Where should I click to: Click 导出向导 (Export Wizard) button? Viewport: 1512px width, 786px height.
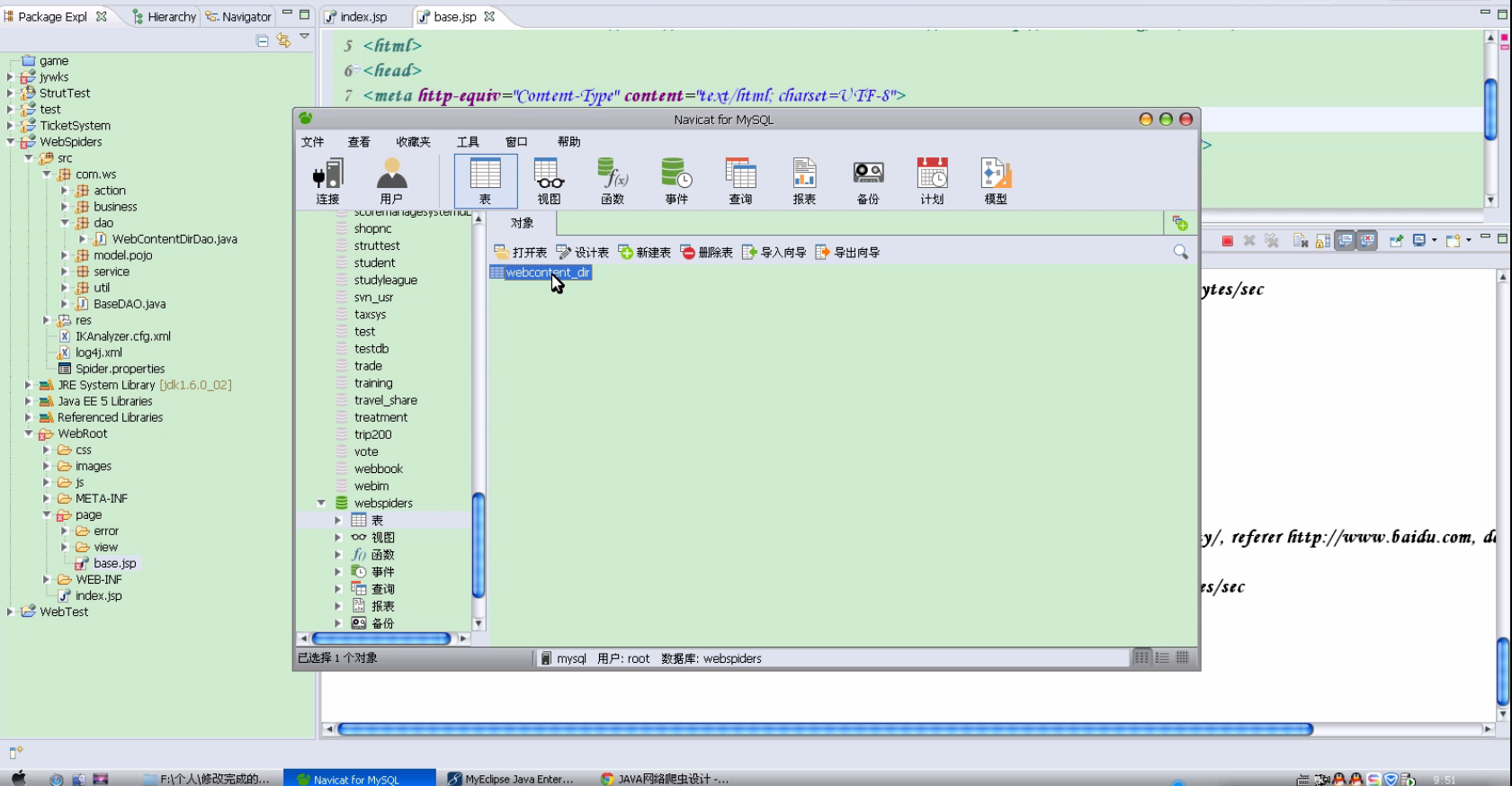tap(847, 253)
